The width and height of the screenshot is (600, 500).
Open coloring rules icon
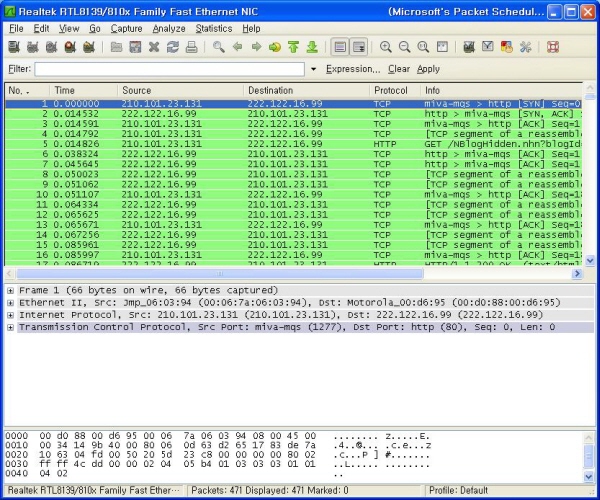[x=506, y=47]
